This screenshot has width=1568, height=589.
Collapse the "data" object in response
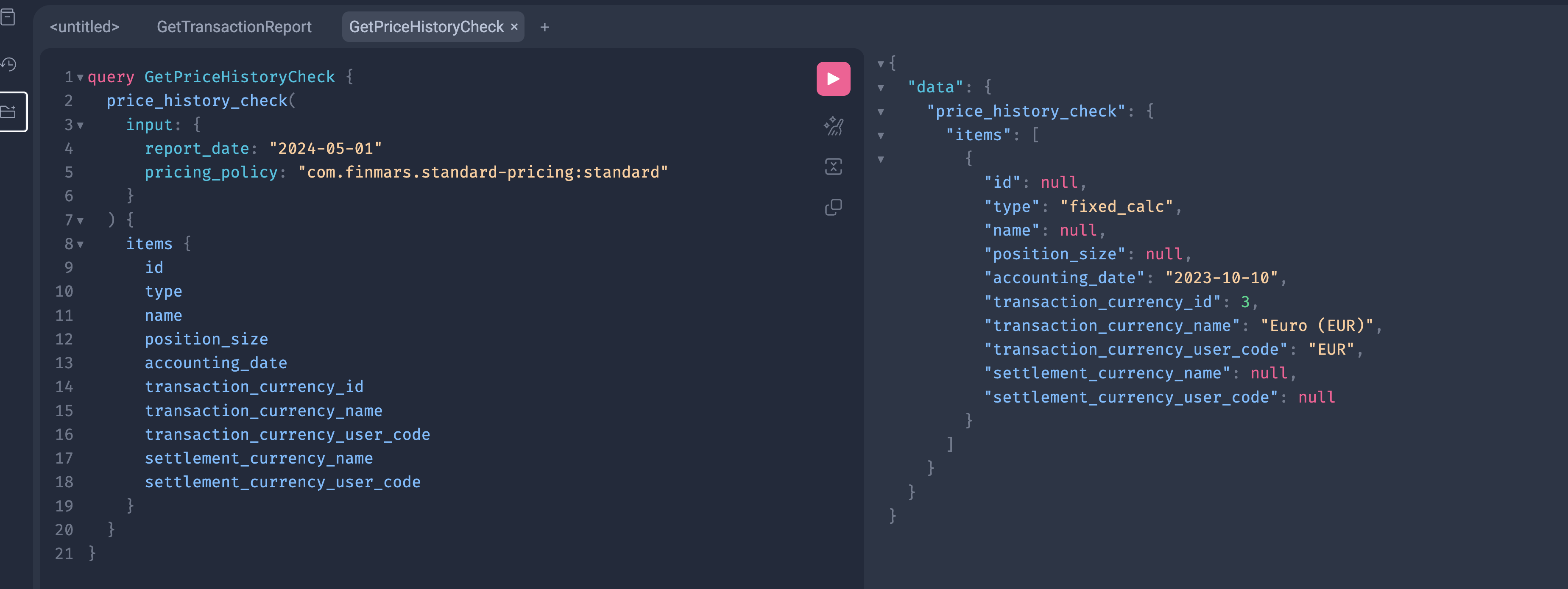click(880, 88)
